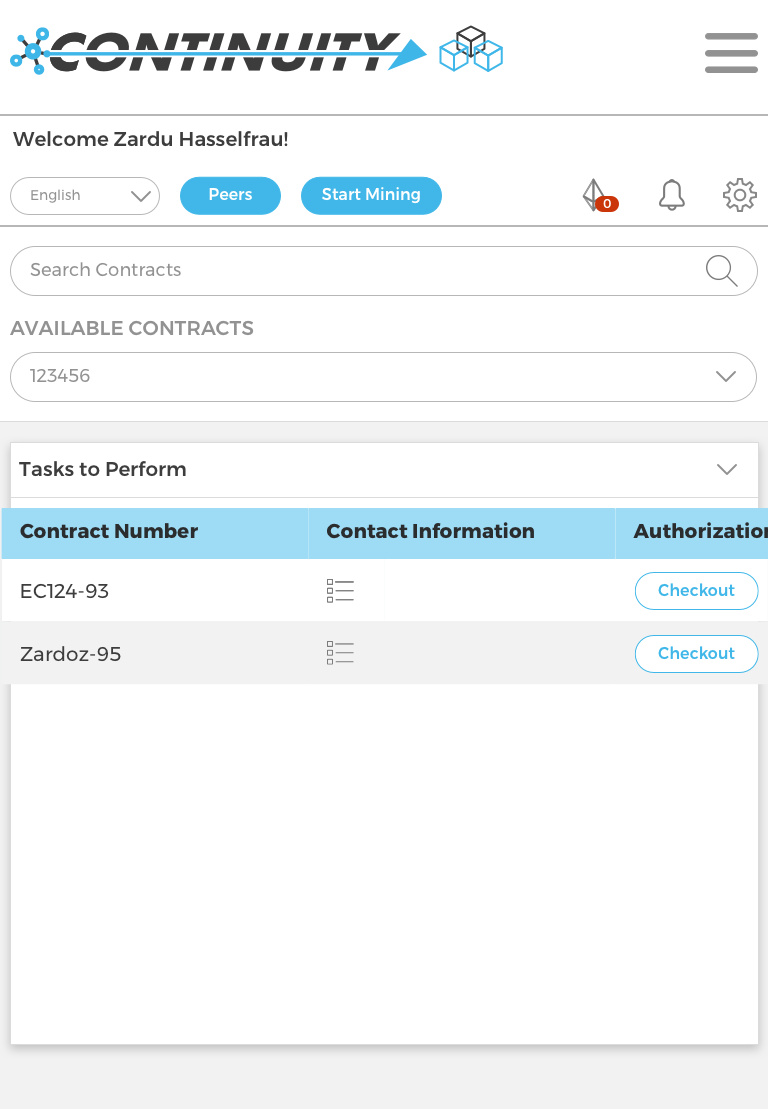Collapse the Tasks to Perform panel
The width and height of the screenshot is (768, 1109).
click(726, 470)
